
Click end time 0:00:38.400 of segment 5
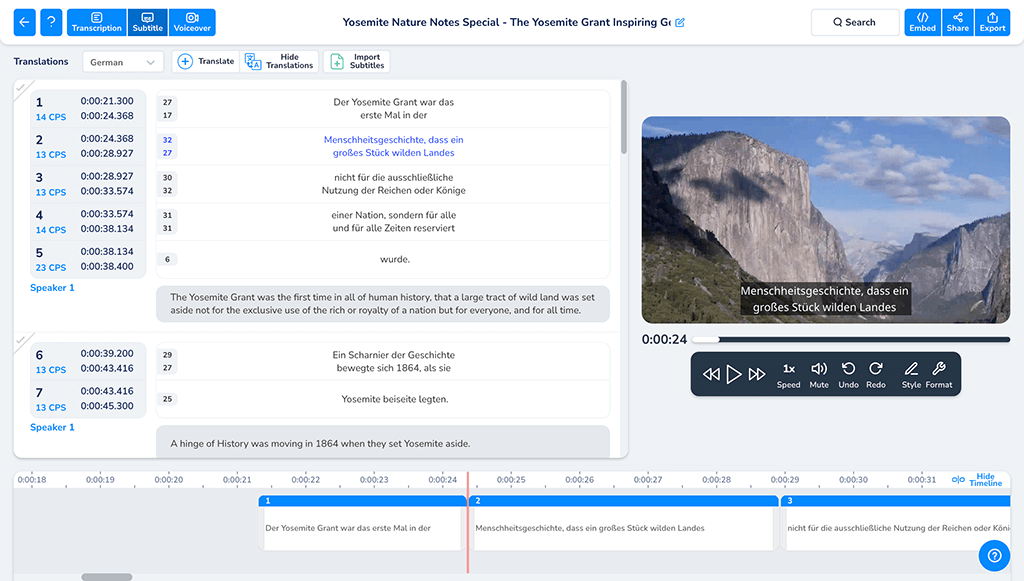pos(107,266)
